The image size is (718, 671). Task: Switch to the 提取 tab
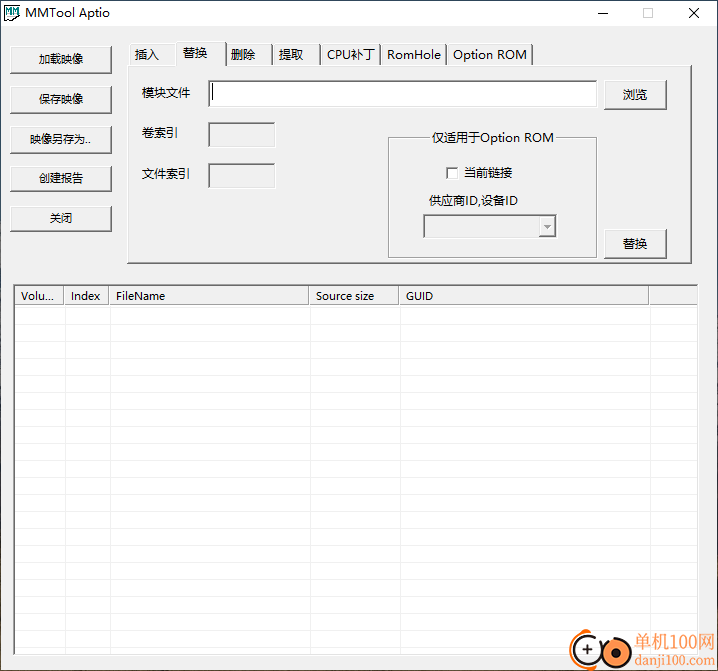(x=297, y=55)
